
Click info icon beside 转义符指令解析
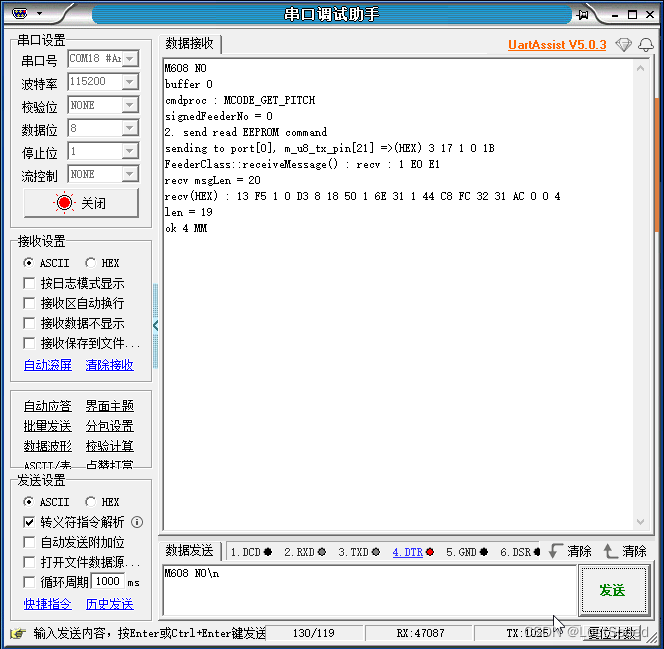pos(137,522)
